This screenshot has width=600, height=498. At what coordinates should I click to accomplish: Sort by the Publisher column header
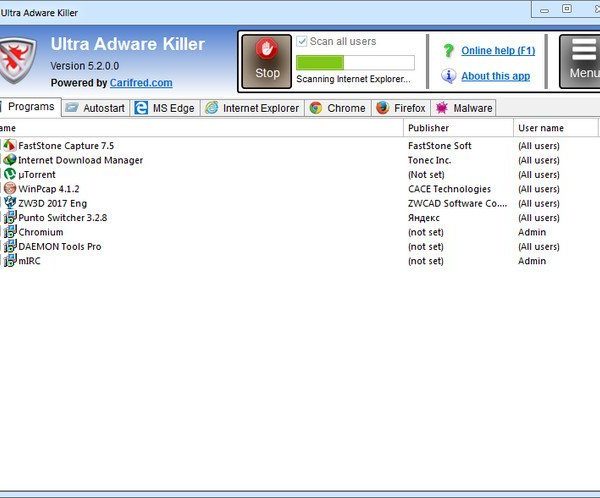pos(458,128)
